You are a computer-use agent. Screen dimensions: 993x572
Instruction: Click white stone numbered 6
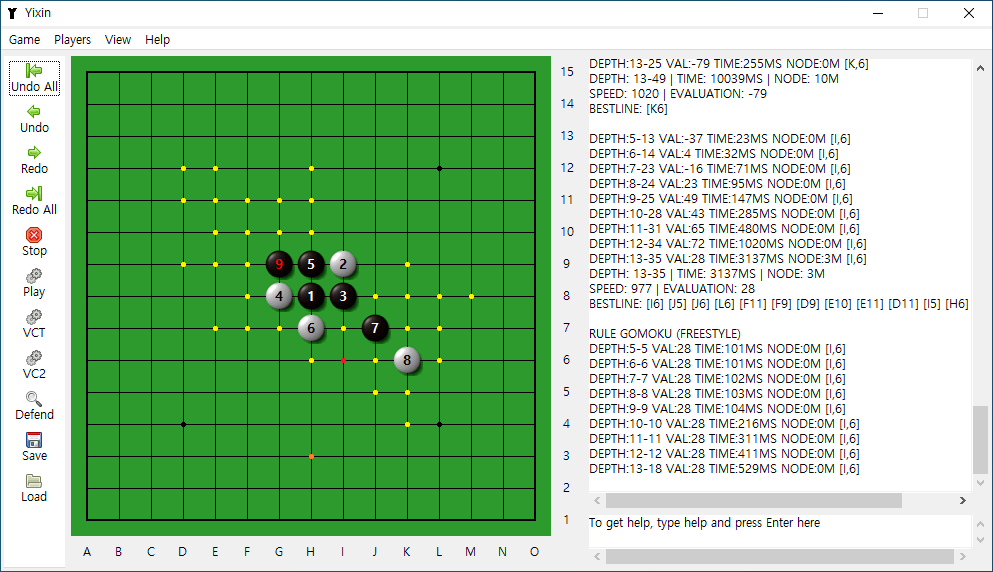[x=311, y=328]
